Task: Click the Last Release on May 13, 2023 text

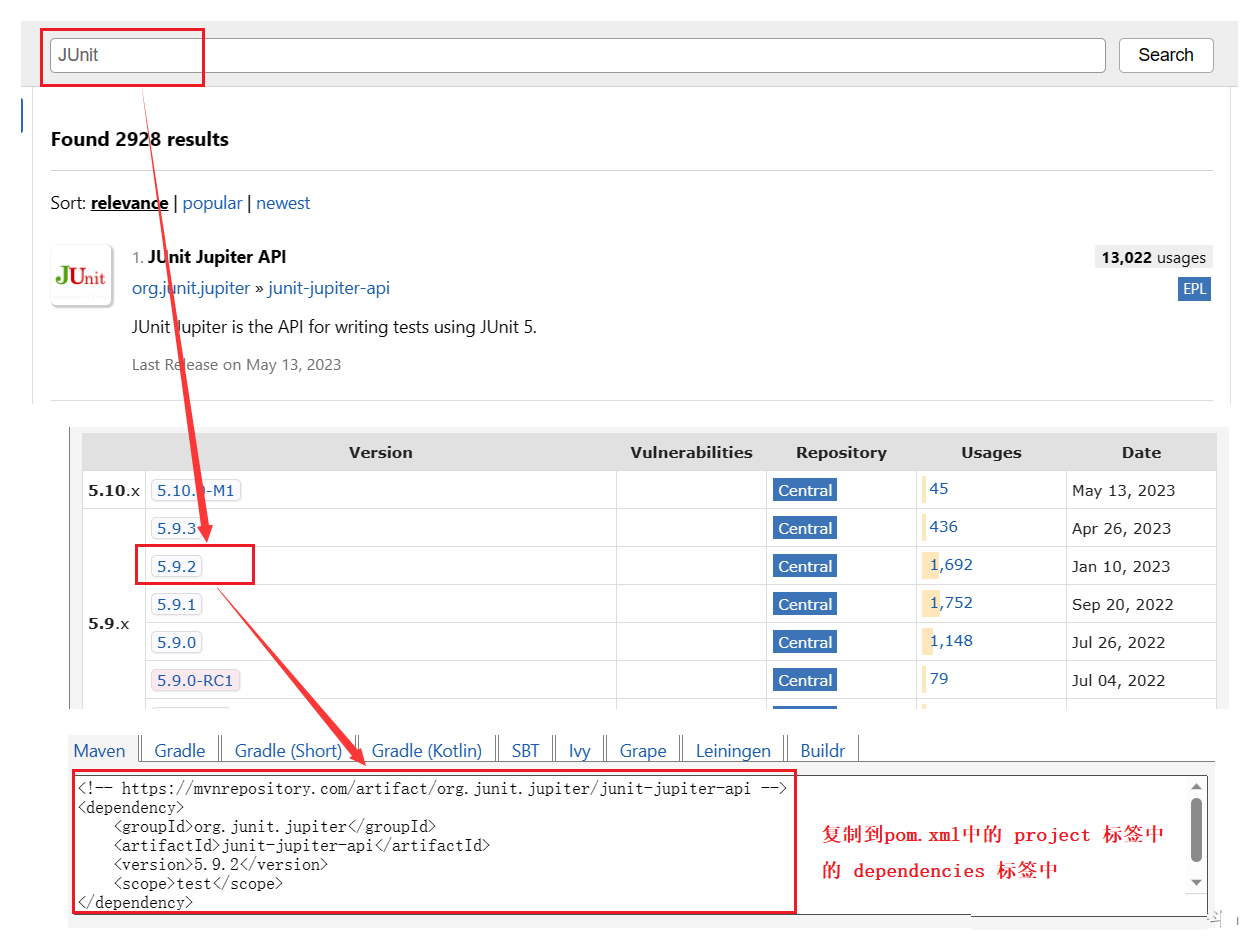Action: pos(236,365)
